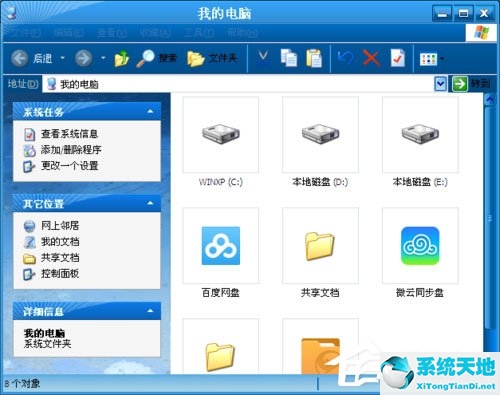Open the 文件(F) menu
Screen dimensions: 500x395
click(x=25, y=33)
